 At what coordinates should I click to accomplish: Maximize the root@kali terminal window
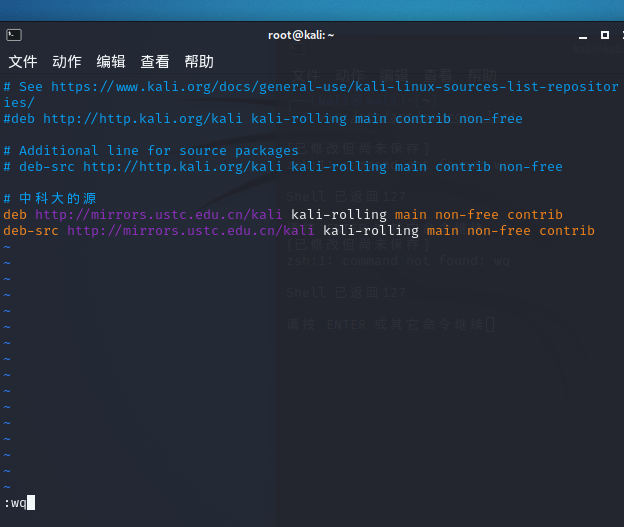605,35
